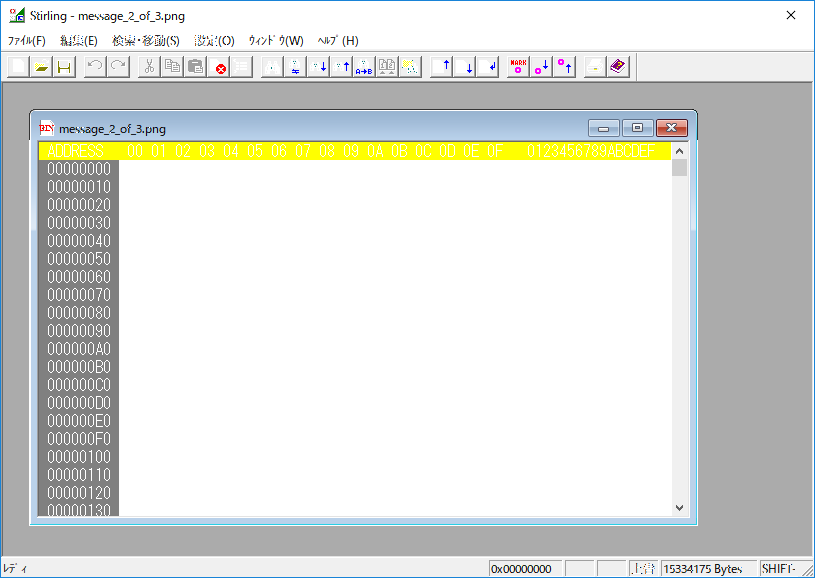The image size is (815, 578).
Task: Click the yellow highlight search icon
Action: (x=410, y=67)
